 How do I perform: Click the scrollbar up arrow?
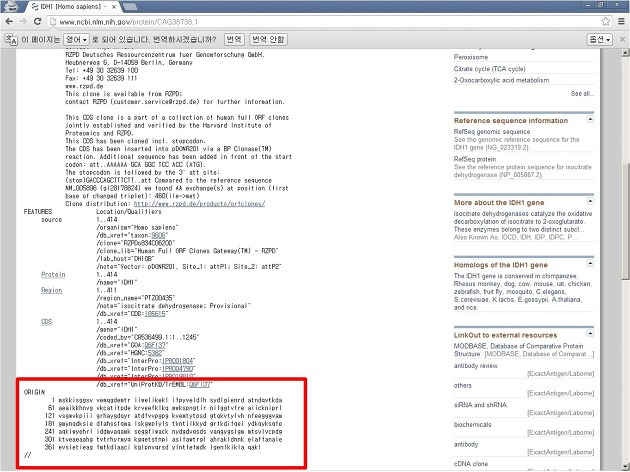point(626,53)
